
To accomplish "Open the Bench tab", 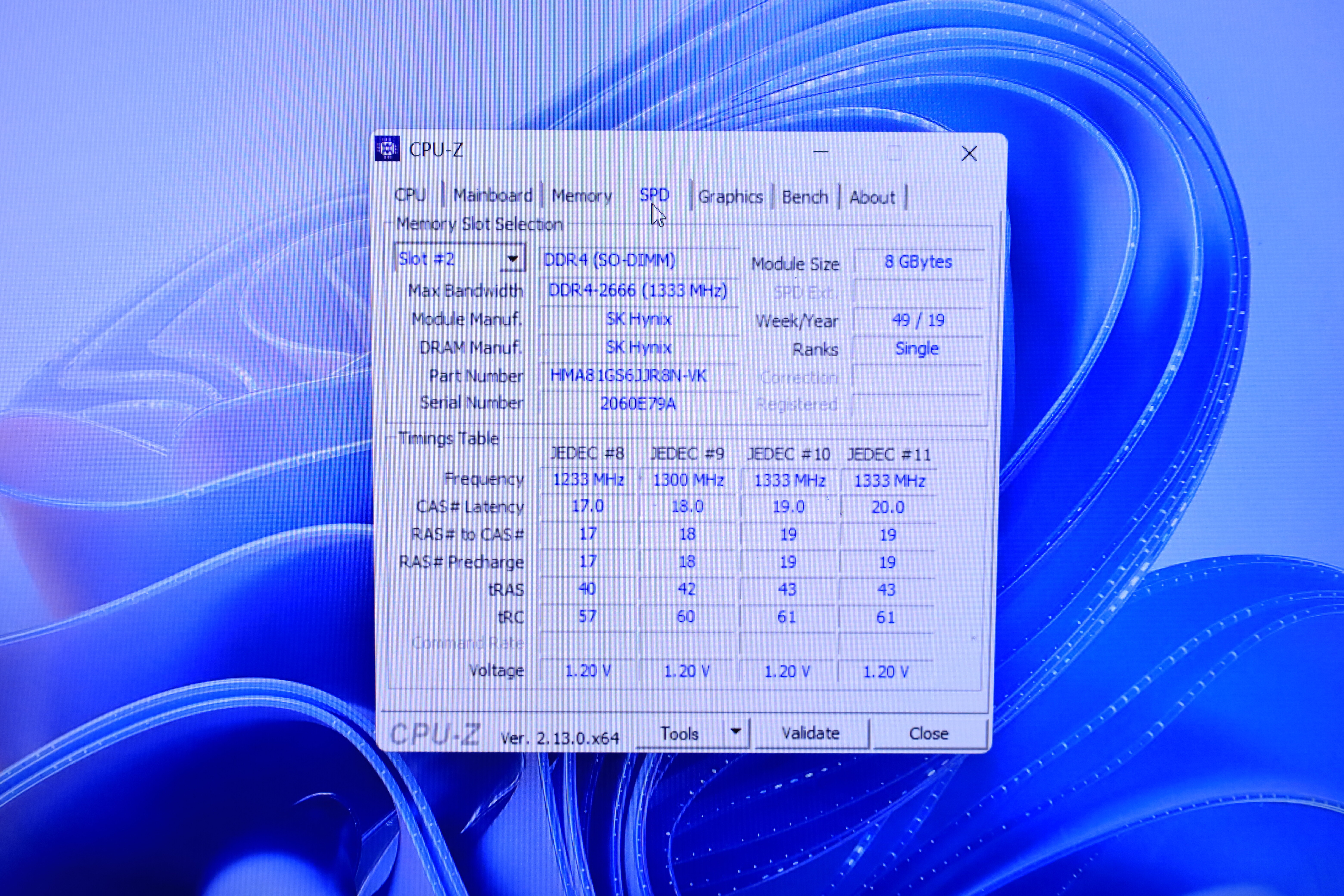I will pyautogui.click(x=805, y=197).
